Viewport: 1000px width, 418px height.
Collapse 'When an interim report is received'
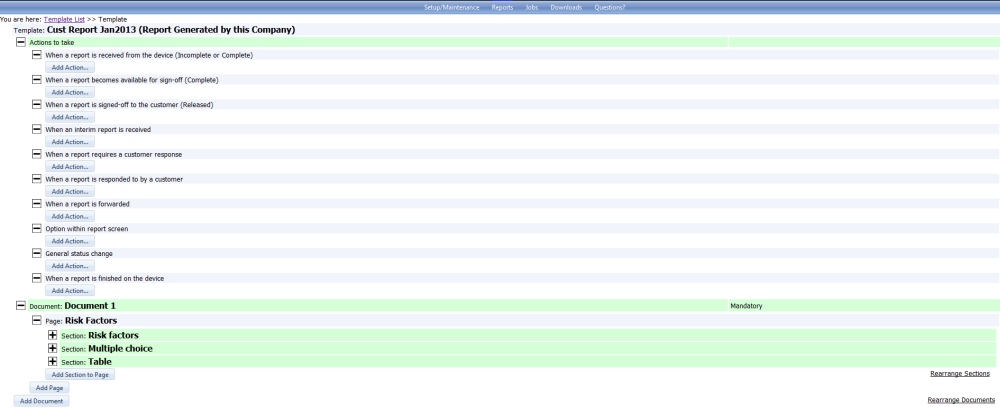pos(37,129)
